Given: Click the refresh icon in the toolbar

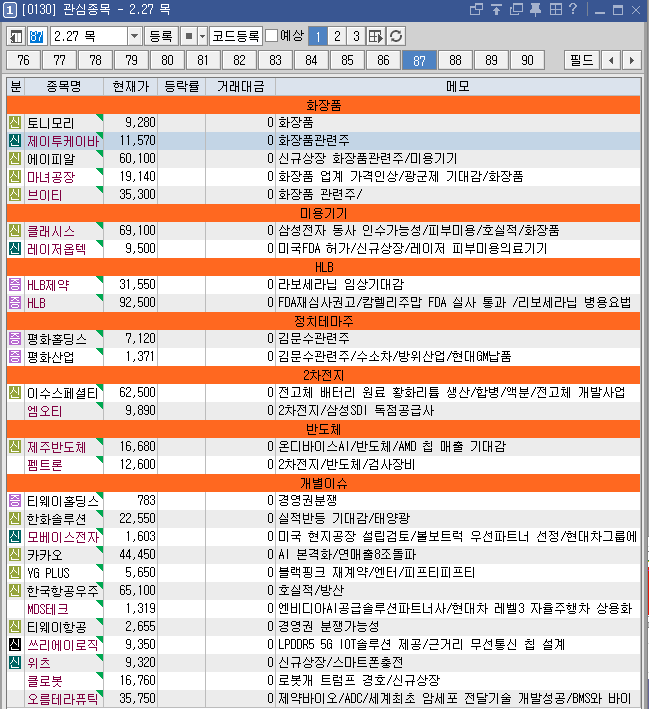Looking at the screenshot, I should click(397, 36).
